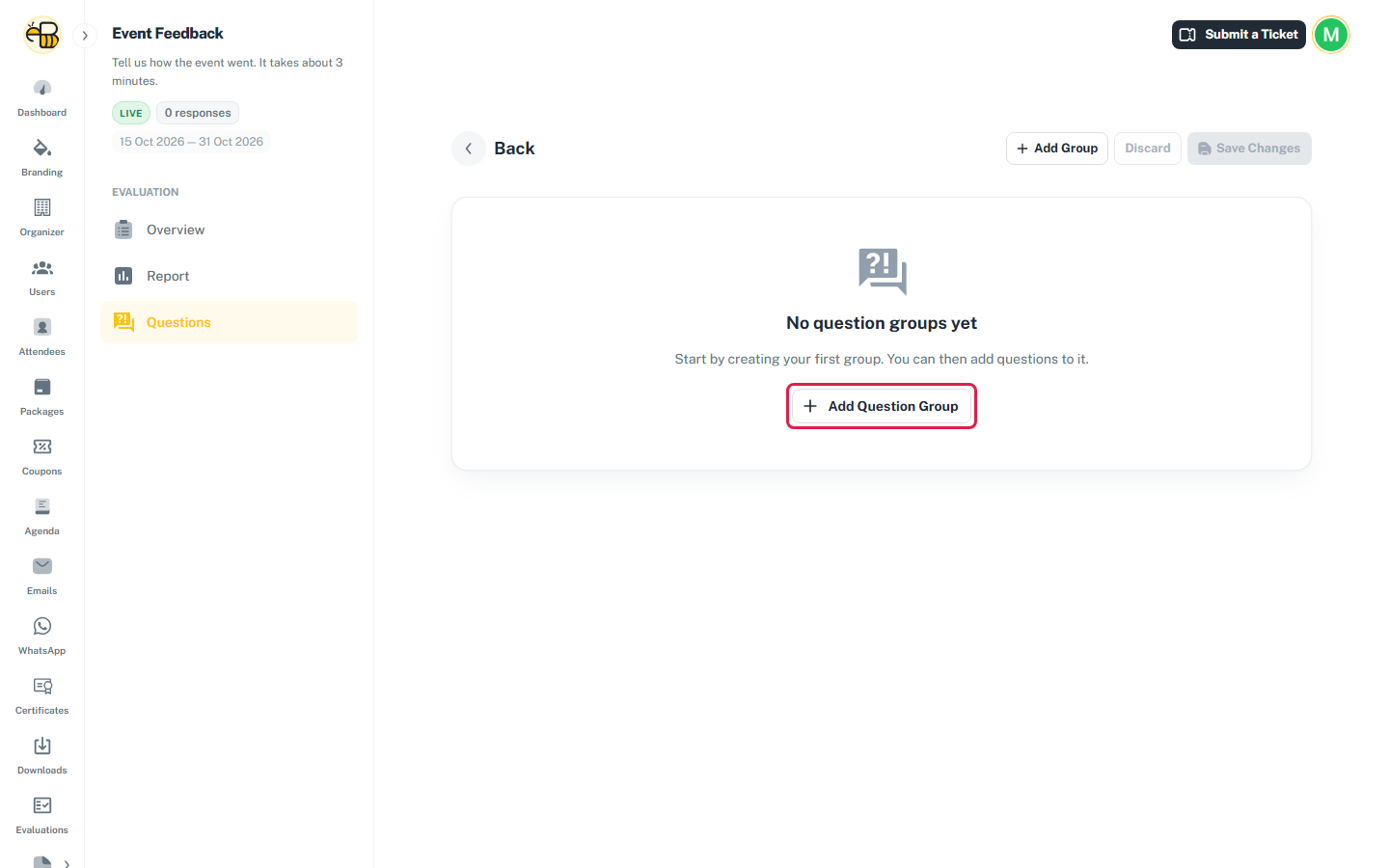Image resolution: width=1389 pixels, height=868 pixels.
Task: Select the Overview menu item
Action: 229,230
